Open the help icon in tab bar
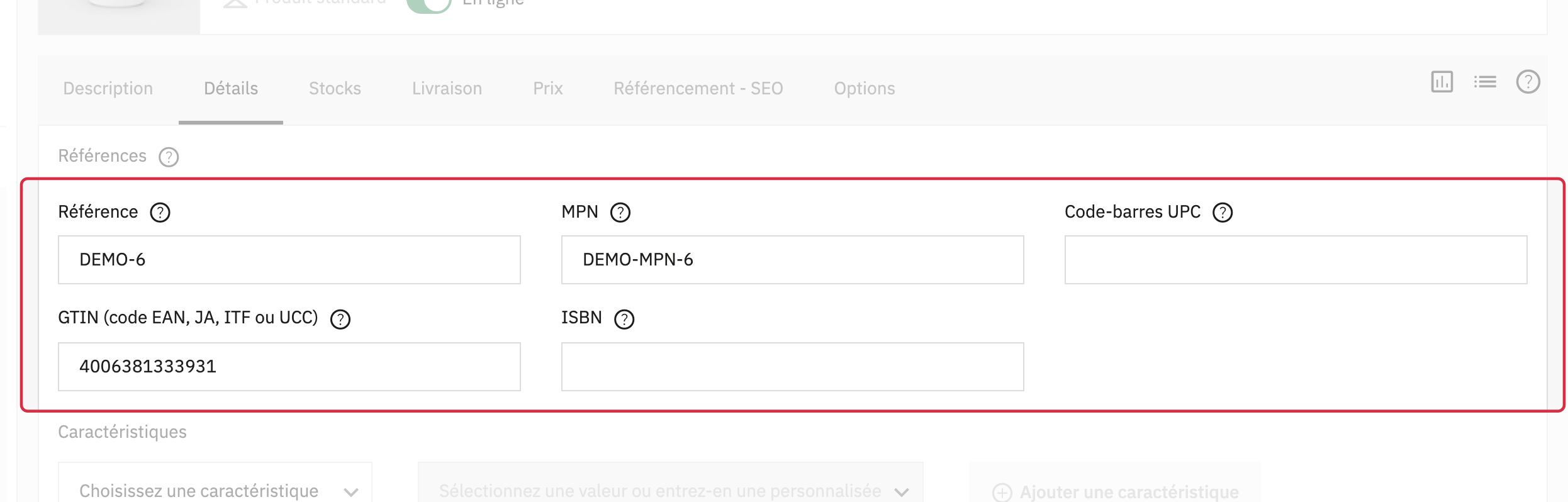Screen dimensions: 1568x502 [x=1528, y=82]
